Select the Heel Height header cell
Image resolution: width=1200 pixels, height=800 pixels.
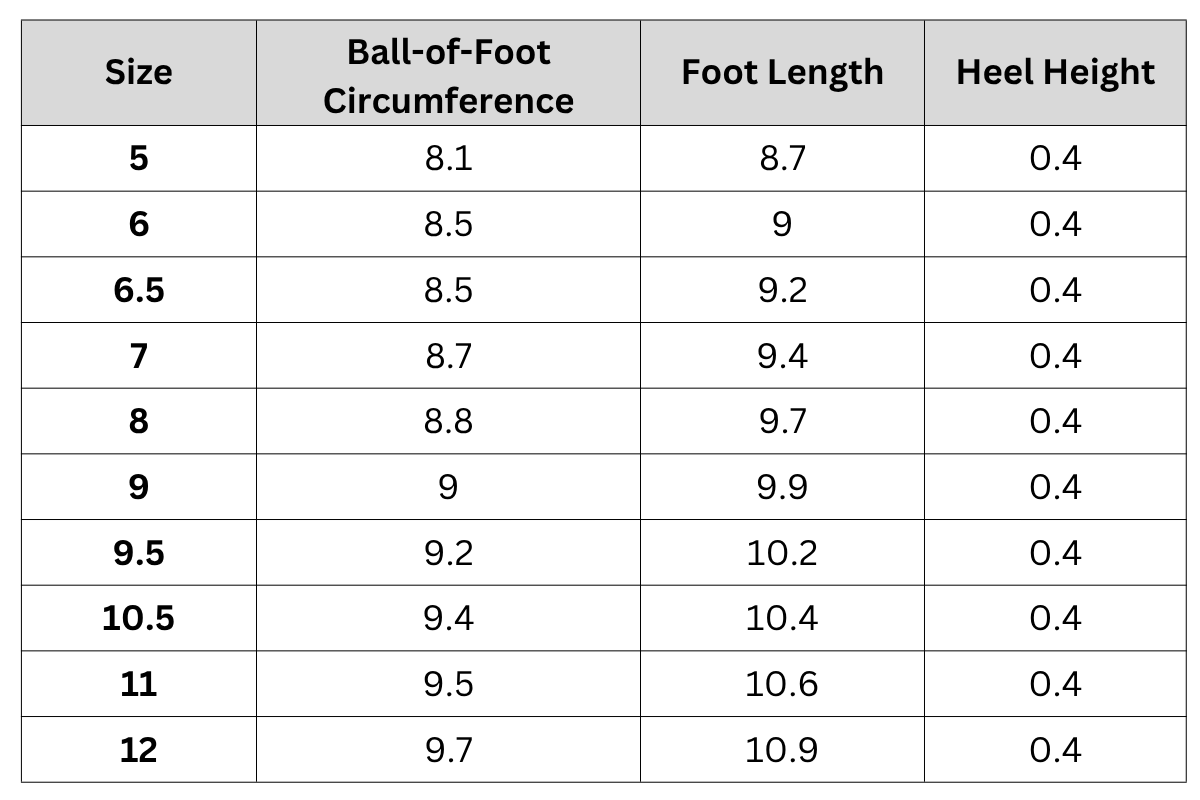(1055, 72)
